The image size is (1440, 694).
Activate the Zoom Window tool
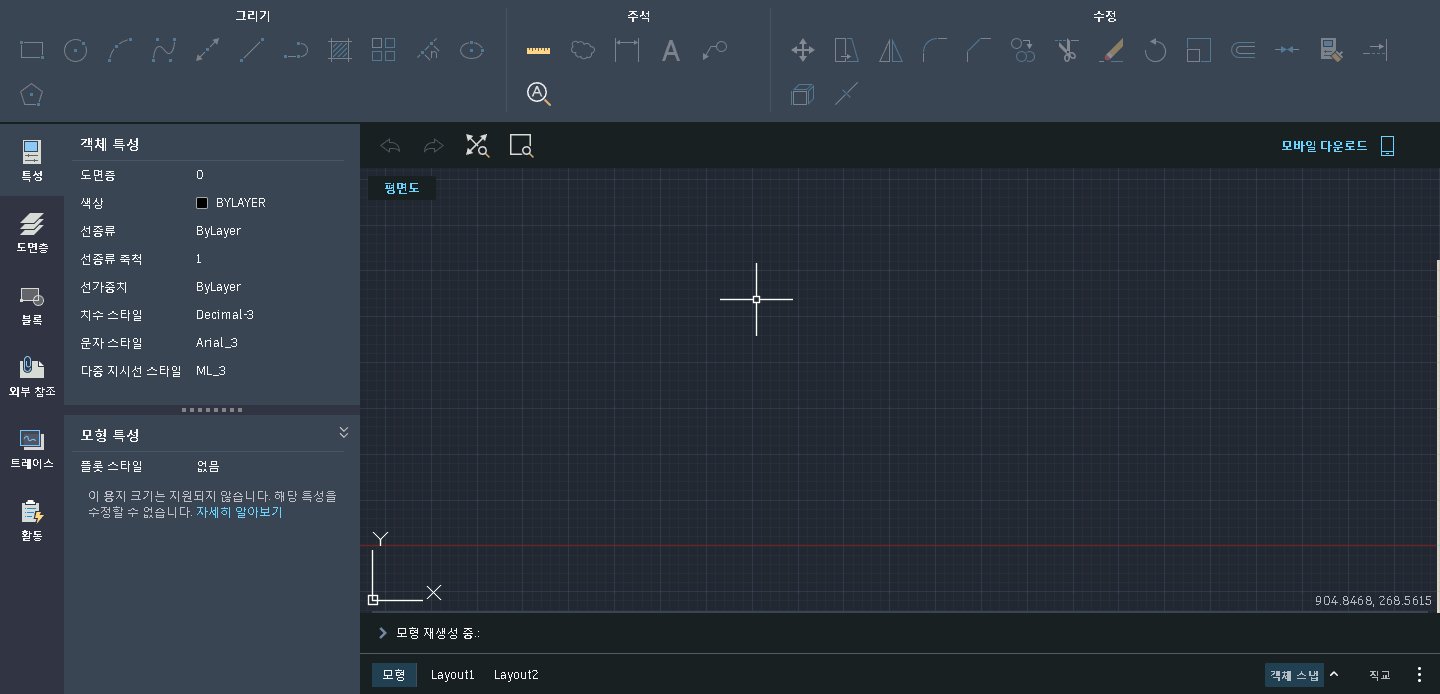tap(521, 146)
